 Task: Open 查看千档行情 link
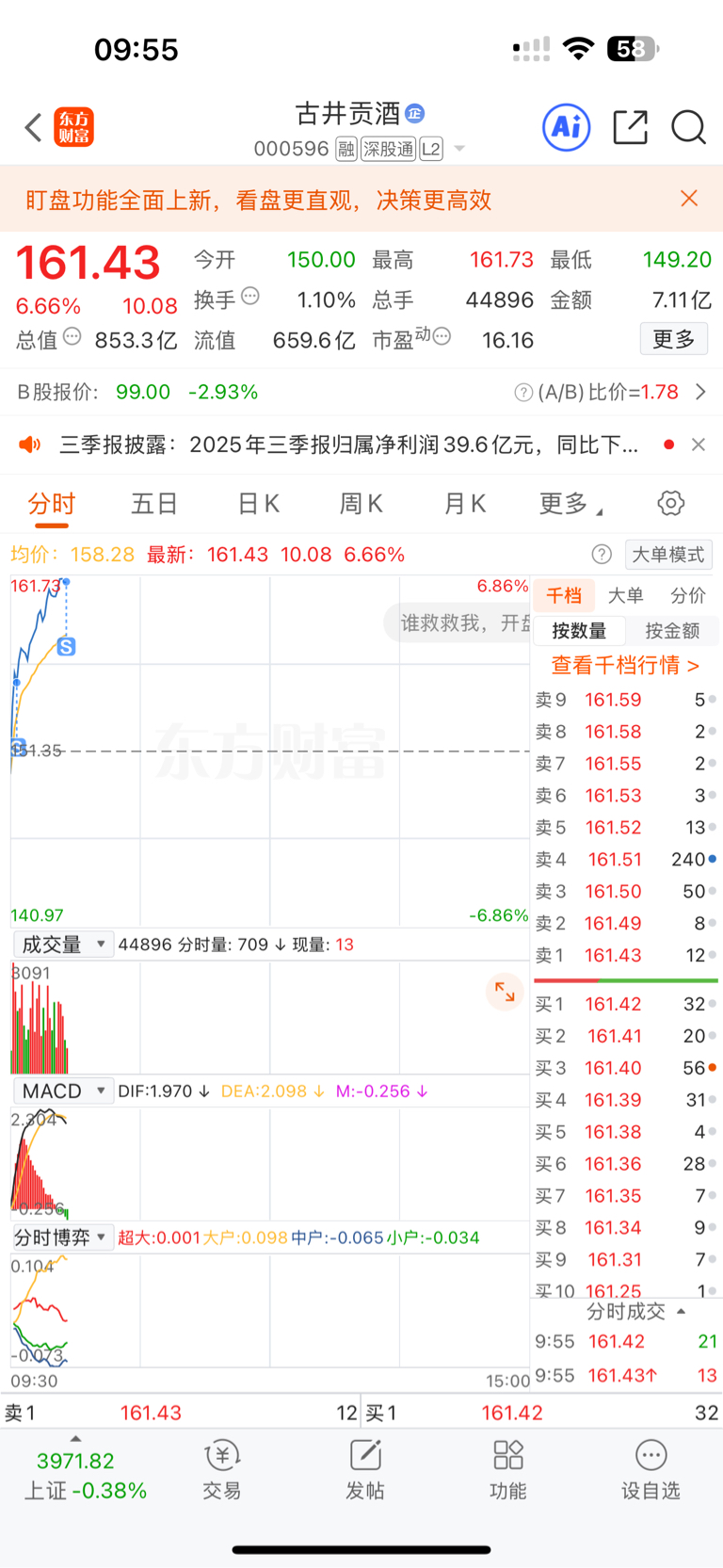[x=625, y=665]
